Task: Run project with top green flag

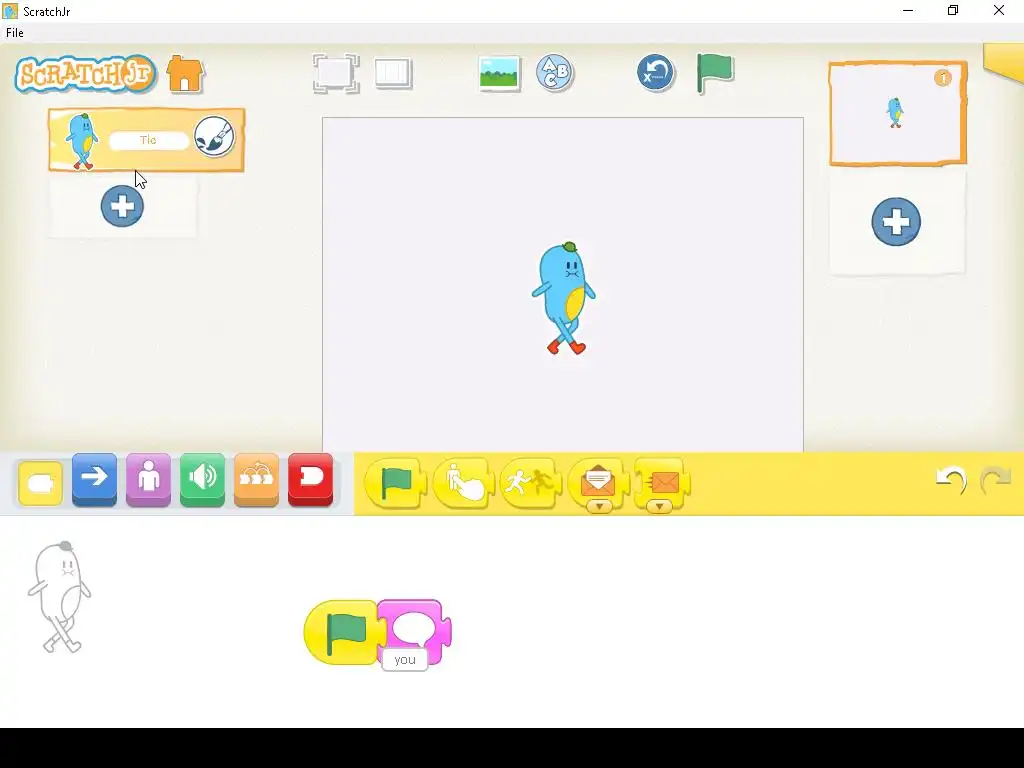Action: 715,73
